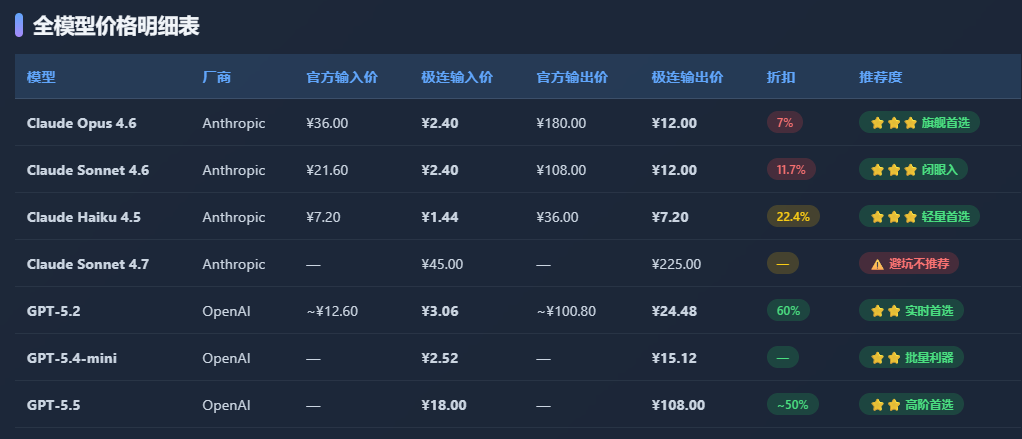This screenshot has width=1022, height=439.
Task: Select the 7% discount pill
Action: [785, 122]
